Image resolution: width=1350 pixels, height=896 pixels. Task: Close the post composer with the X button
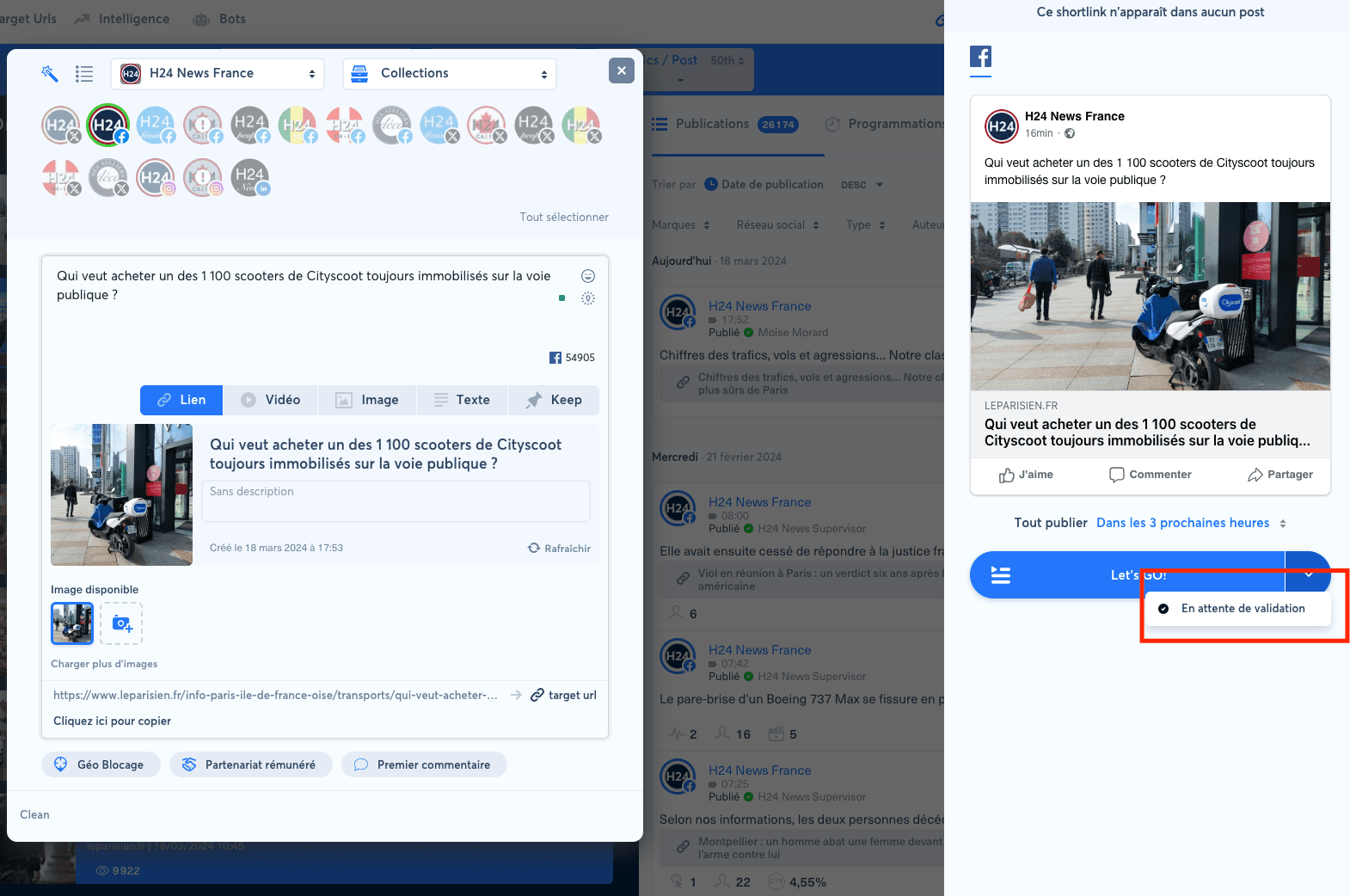pos(621,71)
